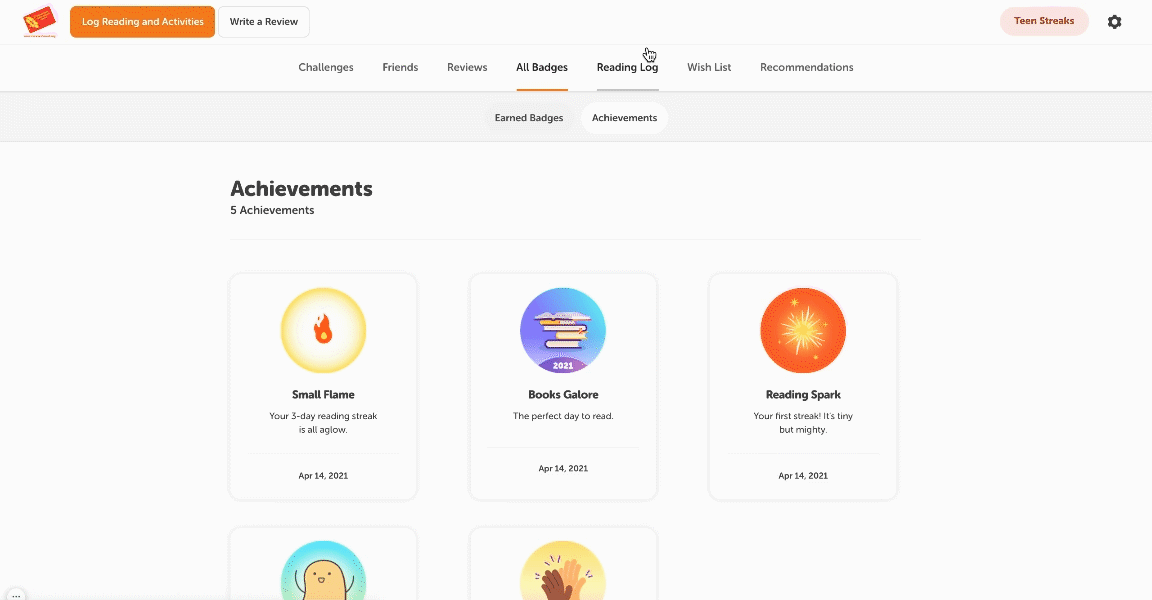
Task: Click the Reading Spark title text
Action: 803,394
